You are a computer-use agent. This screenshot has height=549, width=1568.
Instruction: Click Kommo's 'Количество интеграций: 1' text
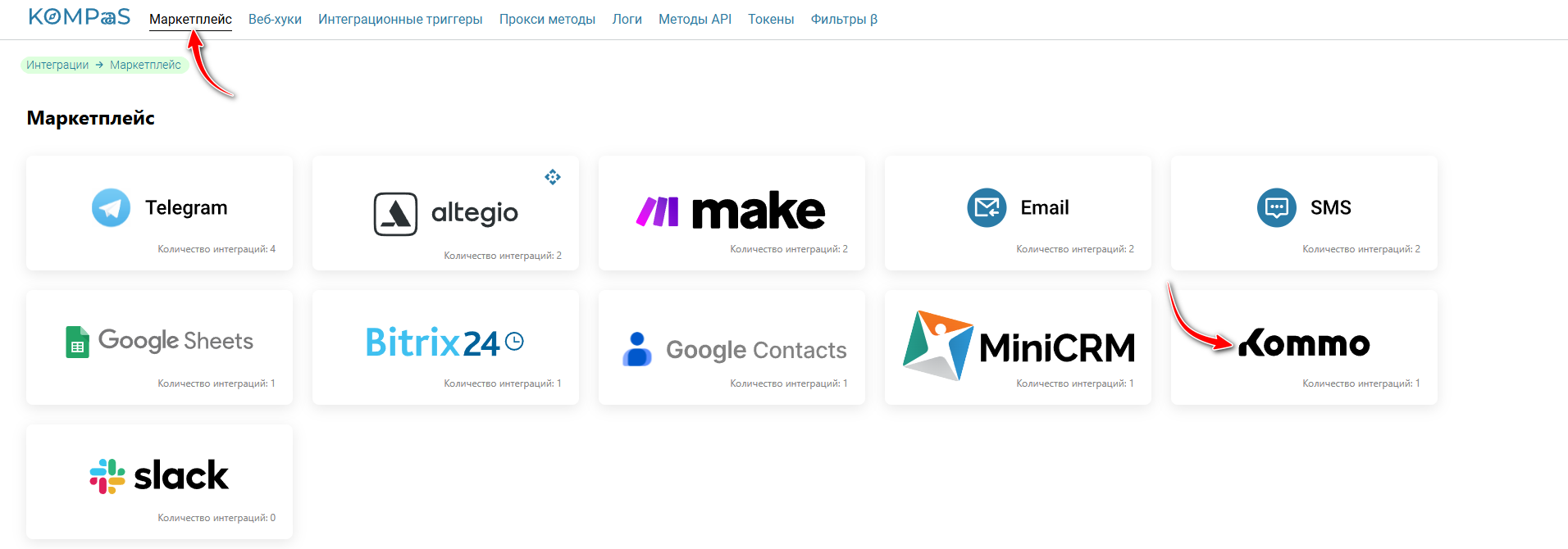[x=1361, y=383]
